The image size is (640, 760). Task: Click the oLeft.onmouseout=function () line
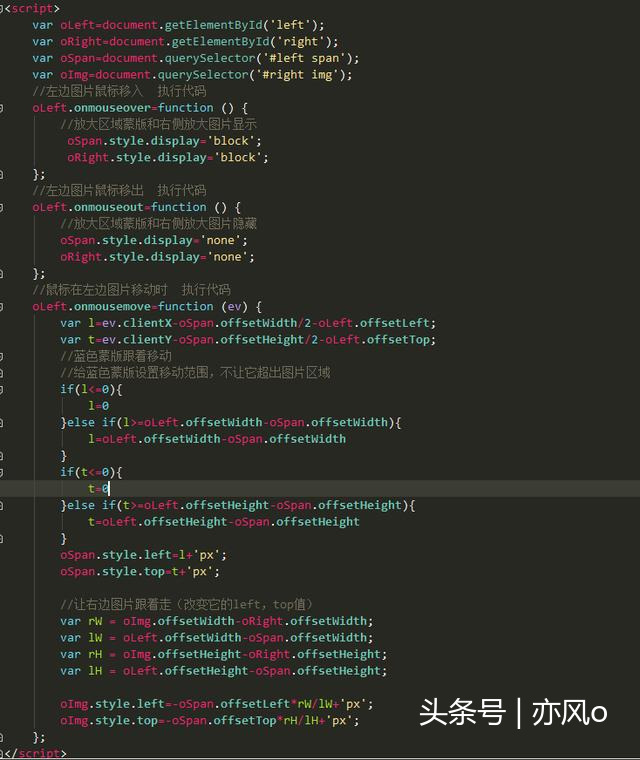coord(137,207)
